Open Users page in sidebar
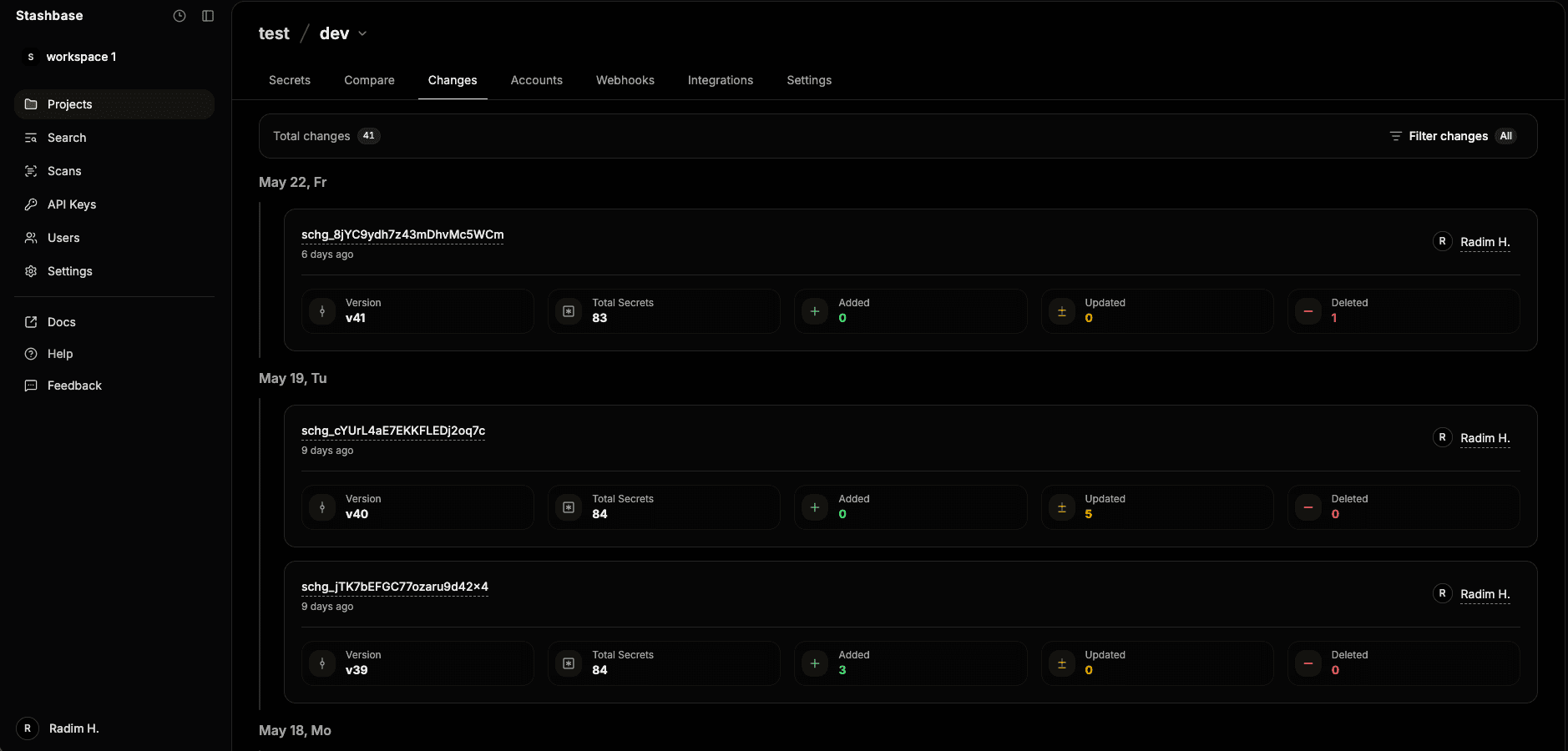This screenshot has height=751, width=1568. 114,238
